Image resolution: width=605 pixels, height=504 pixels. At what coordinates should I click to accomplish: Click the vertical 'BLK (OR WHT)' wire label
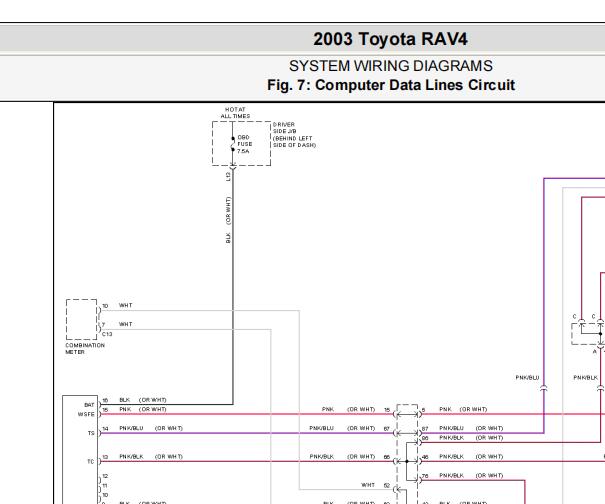tap(228, 220)
